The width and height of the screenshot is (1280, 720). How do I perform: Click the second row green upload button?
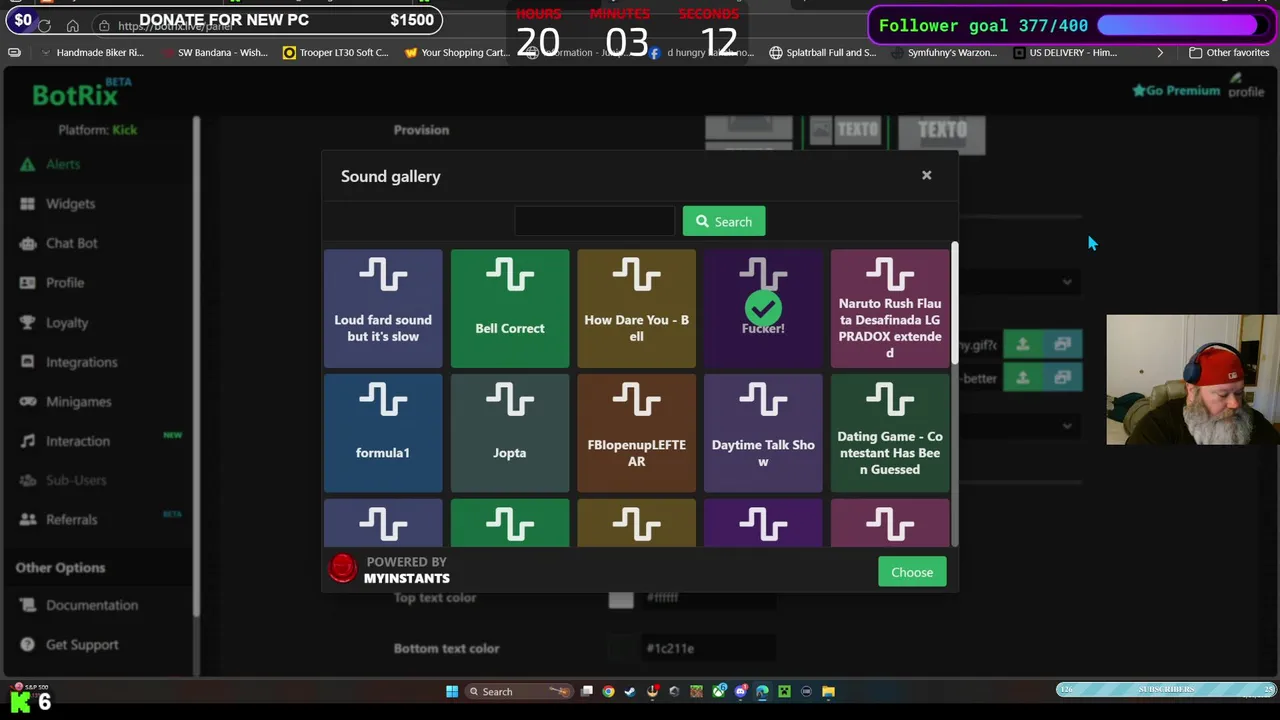pos(1022,378)
